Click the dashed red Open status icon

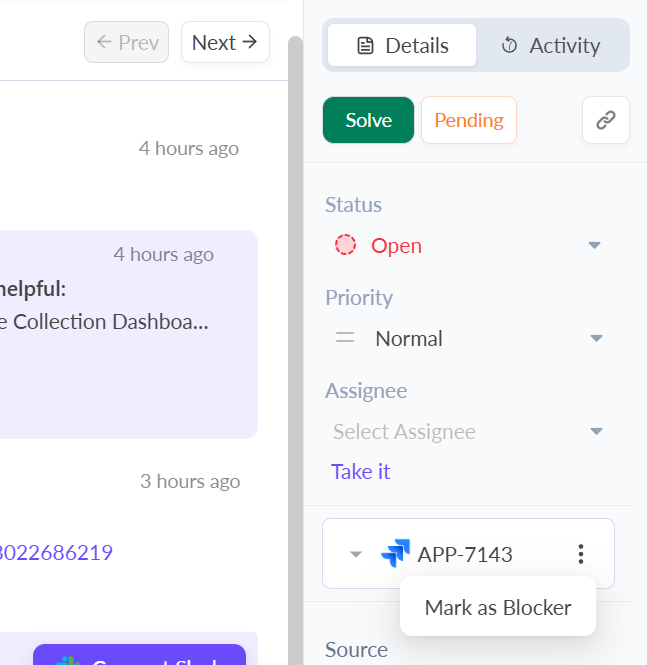tap(346, 245)
